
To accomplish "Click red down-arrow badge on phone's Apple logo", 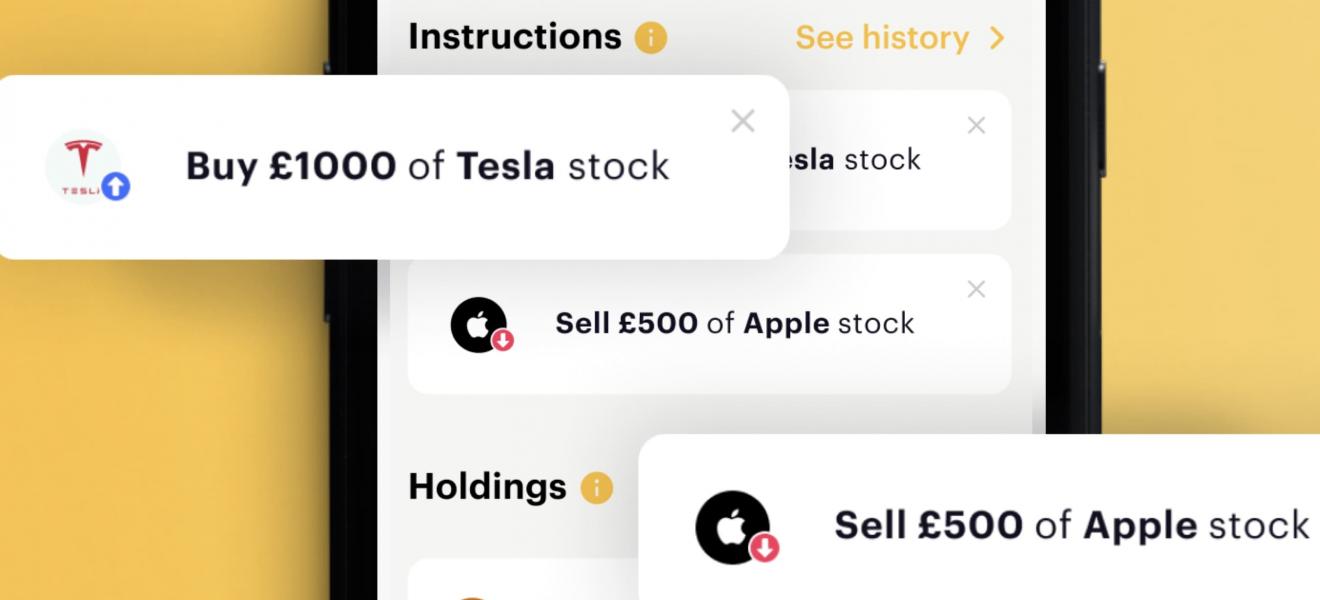I will (x=503, y=341).
